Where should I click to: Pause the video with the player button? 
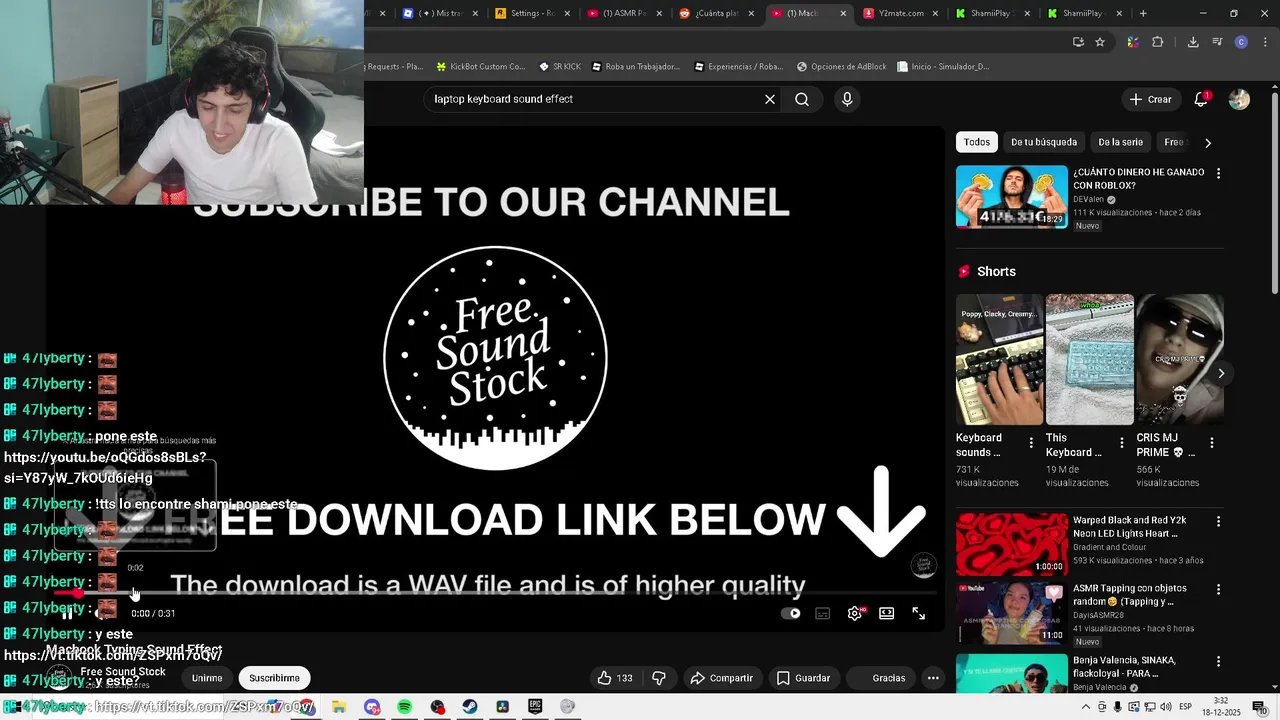[67, 614]
